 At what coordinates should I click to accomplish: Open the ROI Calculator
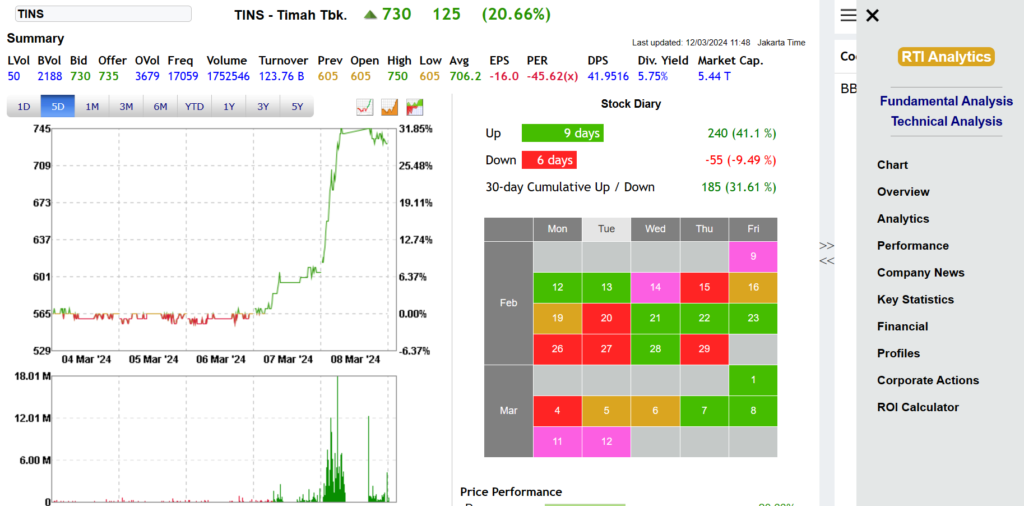918,407
